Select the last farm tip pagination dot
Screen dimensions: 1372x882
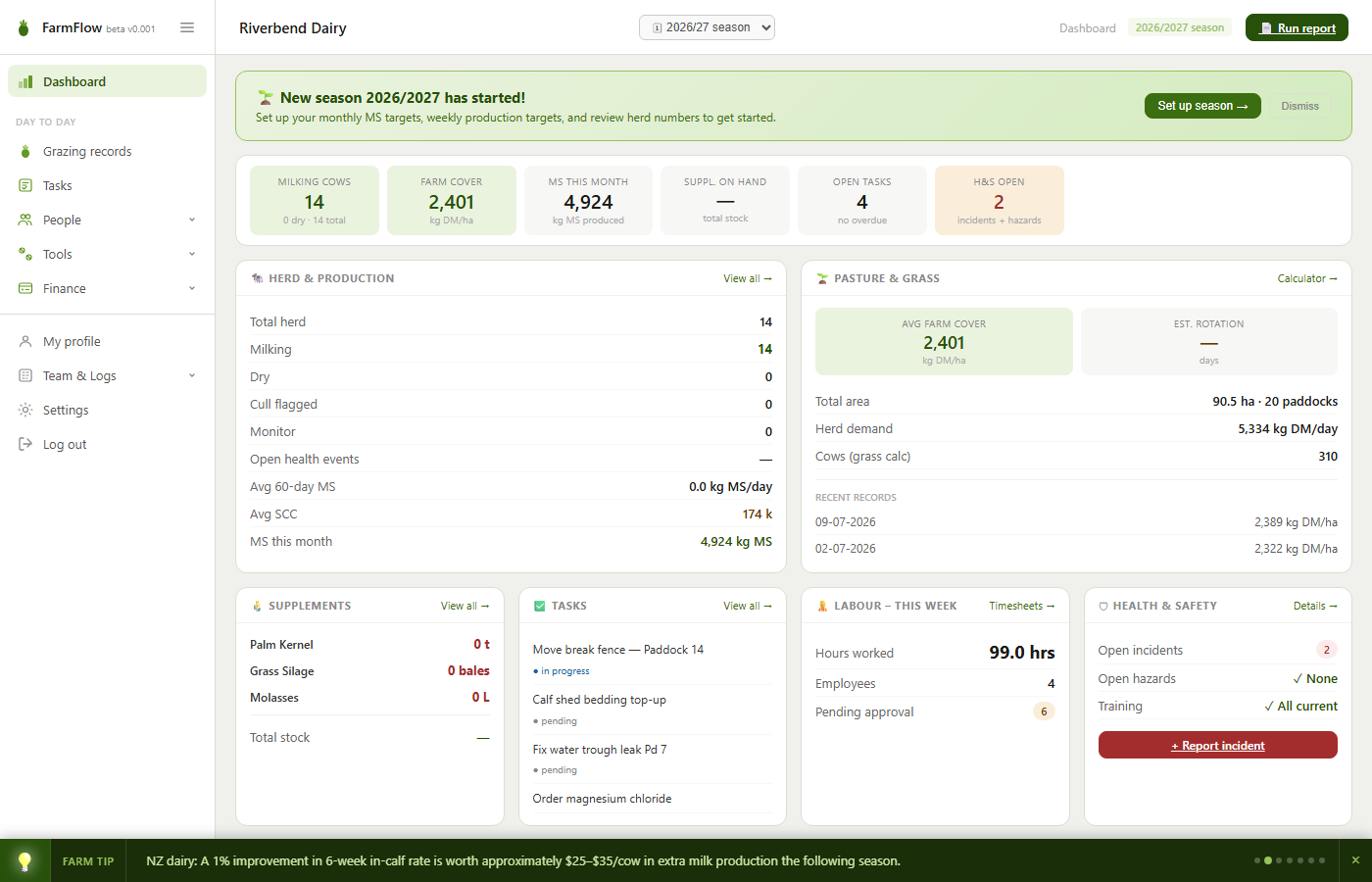pyautogui.click(x=1322, y=860)
